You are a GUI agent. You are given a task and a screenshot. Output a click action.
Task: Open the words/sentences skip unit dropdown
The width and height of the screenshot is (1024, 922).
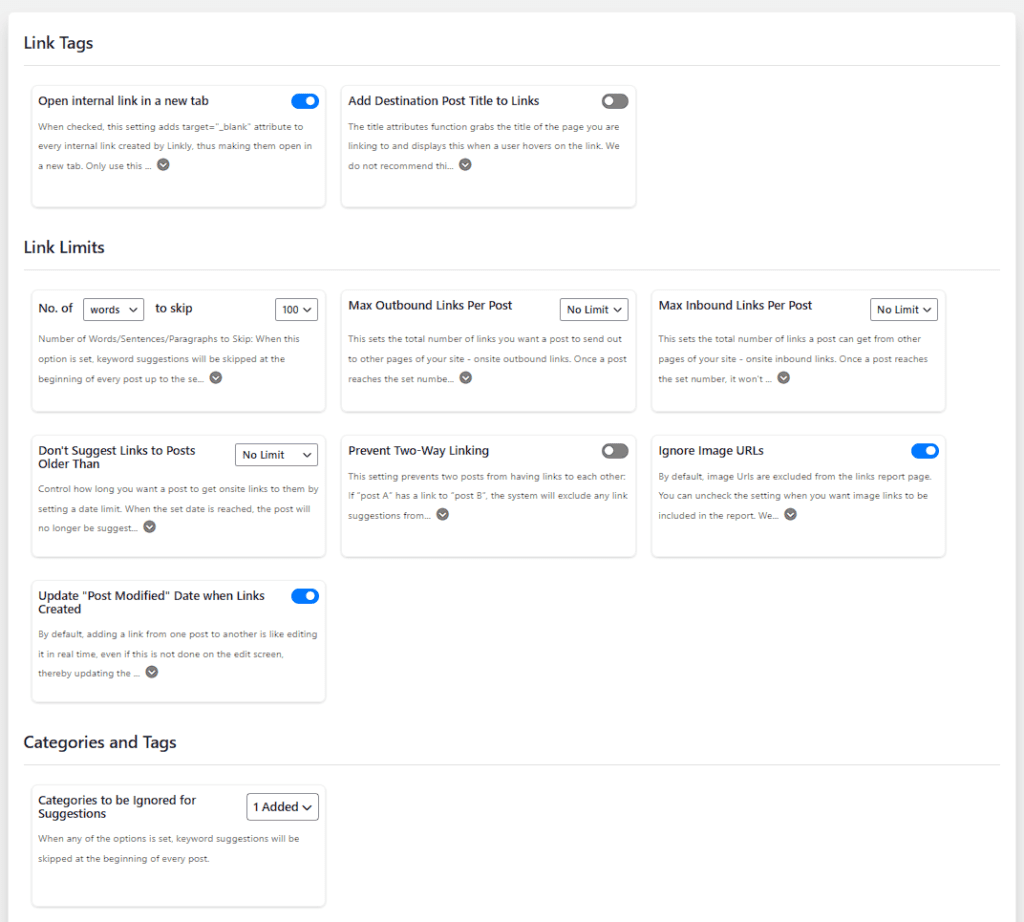tap(113, 309)
